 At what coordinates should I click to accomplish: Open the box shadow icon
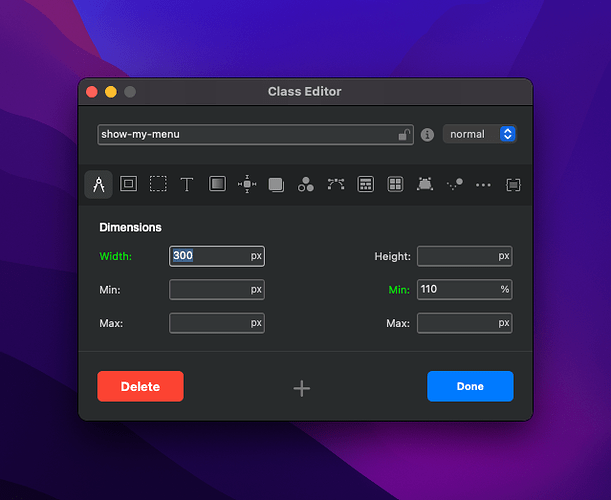pyautogui.click(x=276, y=184)
